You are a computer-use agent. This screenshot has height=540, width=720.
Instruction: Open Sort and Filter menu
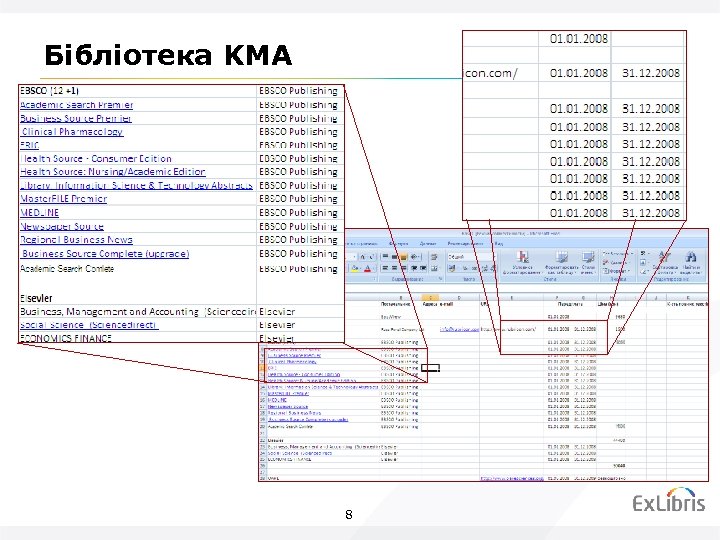pos(665,263)
